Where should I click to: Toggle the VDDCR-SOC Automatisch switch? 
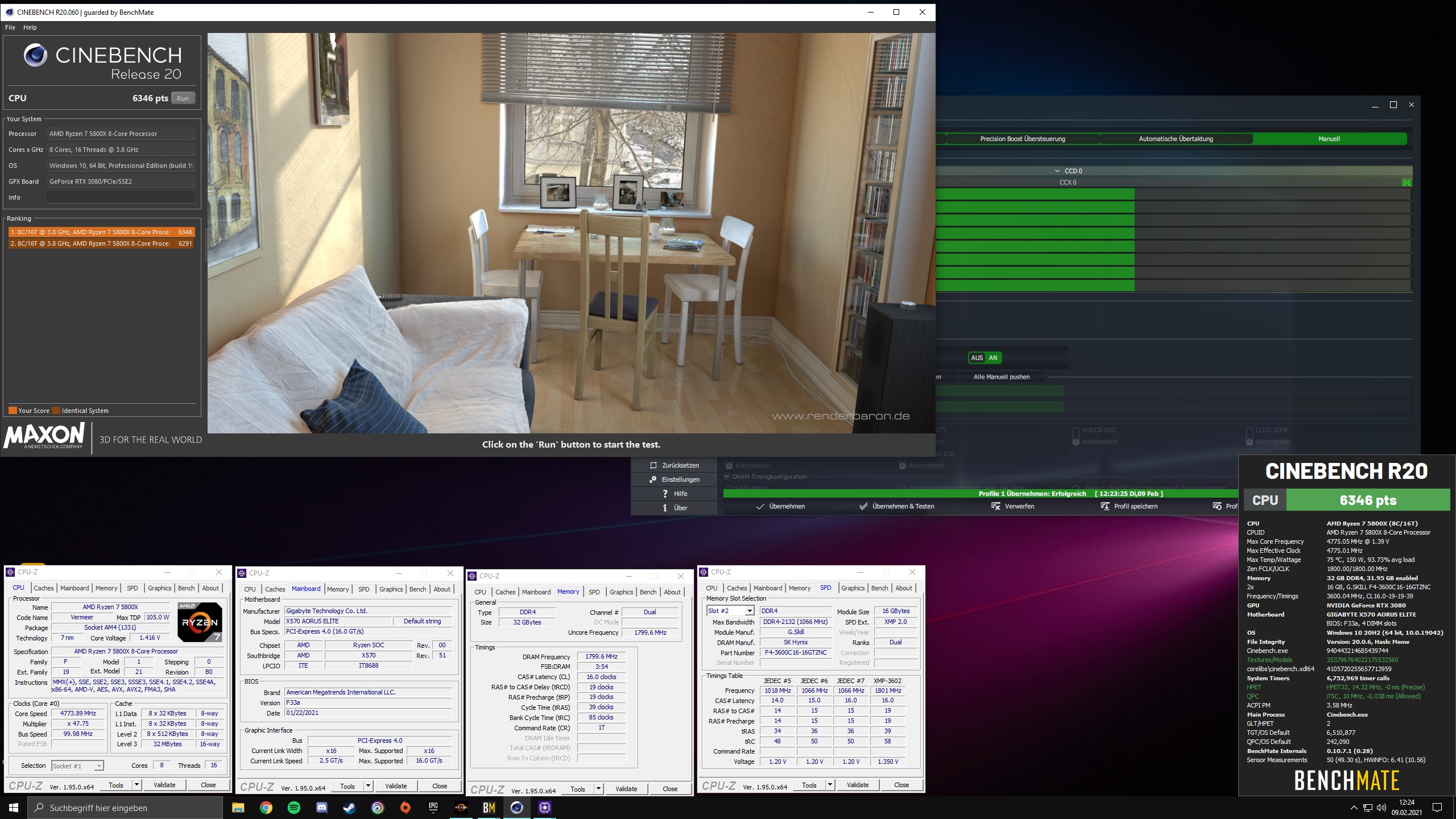tap(1076, 436)
